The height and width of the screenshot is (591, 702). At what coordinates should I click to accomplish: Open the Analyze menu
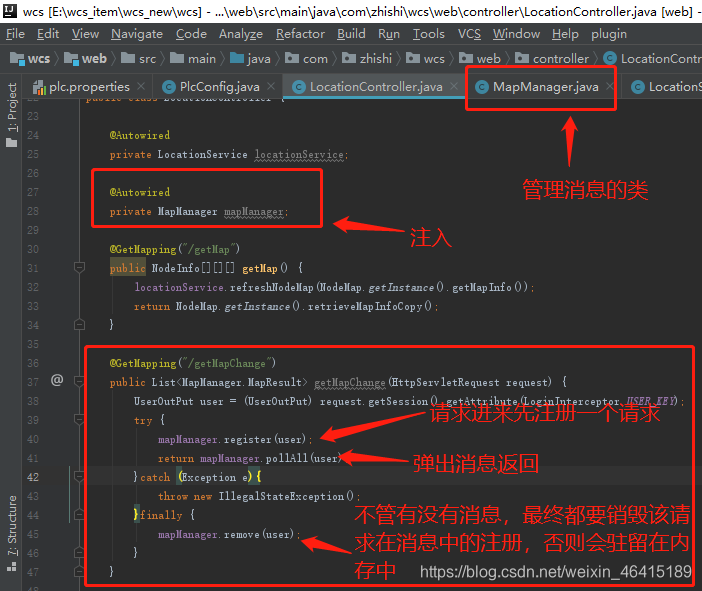[x=241, y=34]
